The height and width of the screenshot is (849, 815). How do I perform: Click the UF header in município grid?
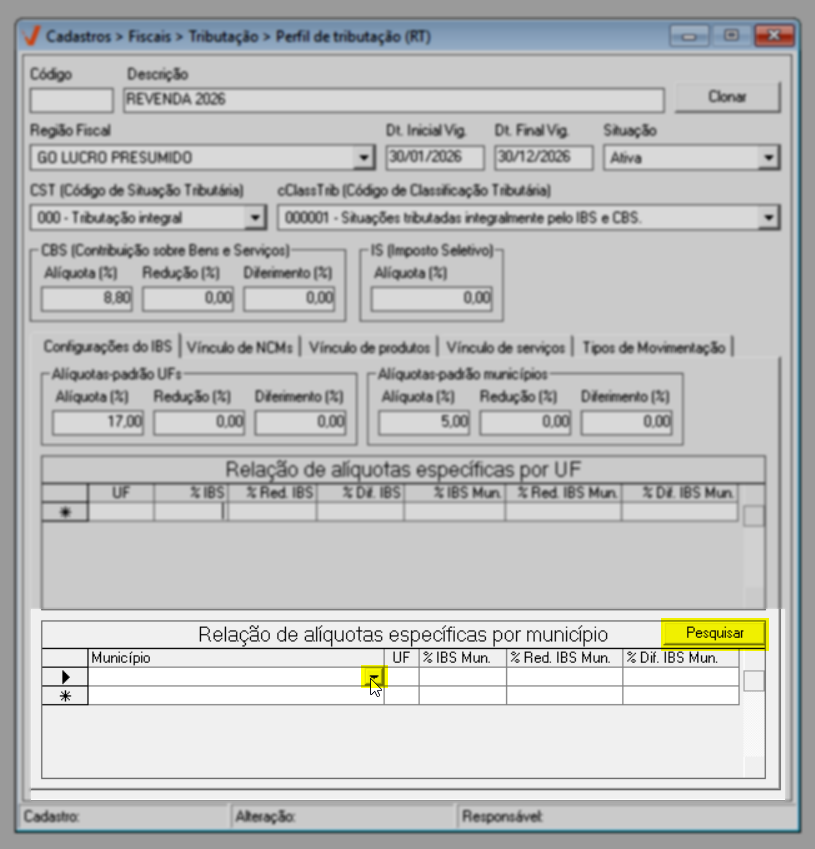pos(401,658)
